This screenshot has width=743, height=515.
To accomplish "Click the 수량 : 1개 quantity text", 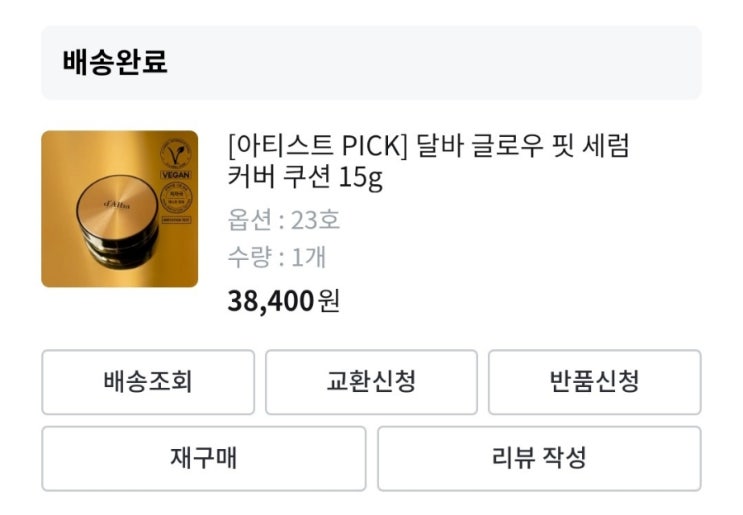I will click(x=277, y=257).
